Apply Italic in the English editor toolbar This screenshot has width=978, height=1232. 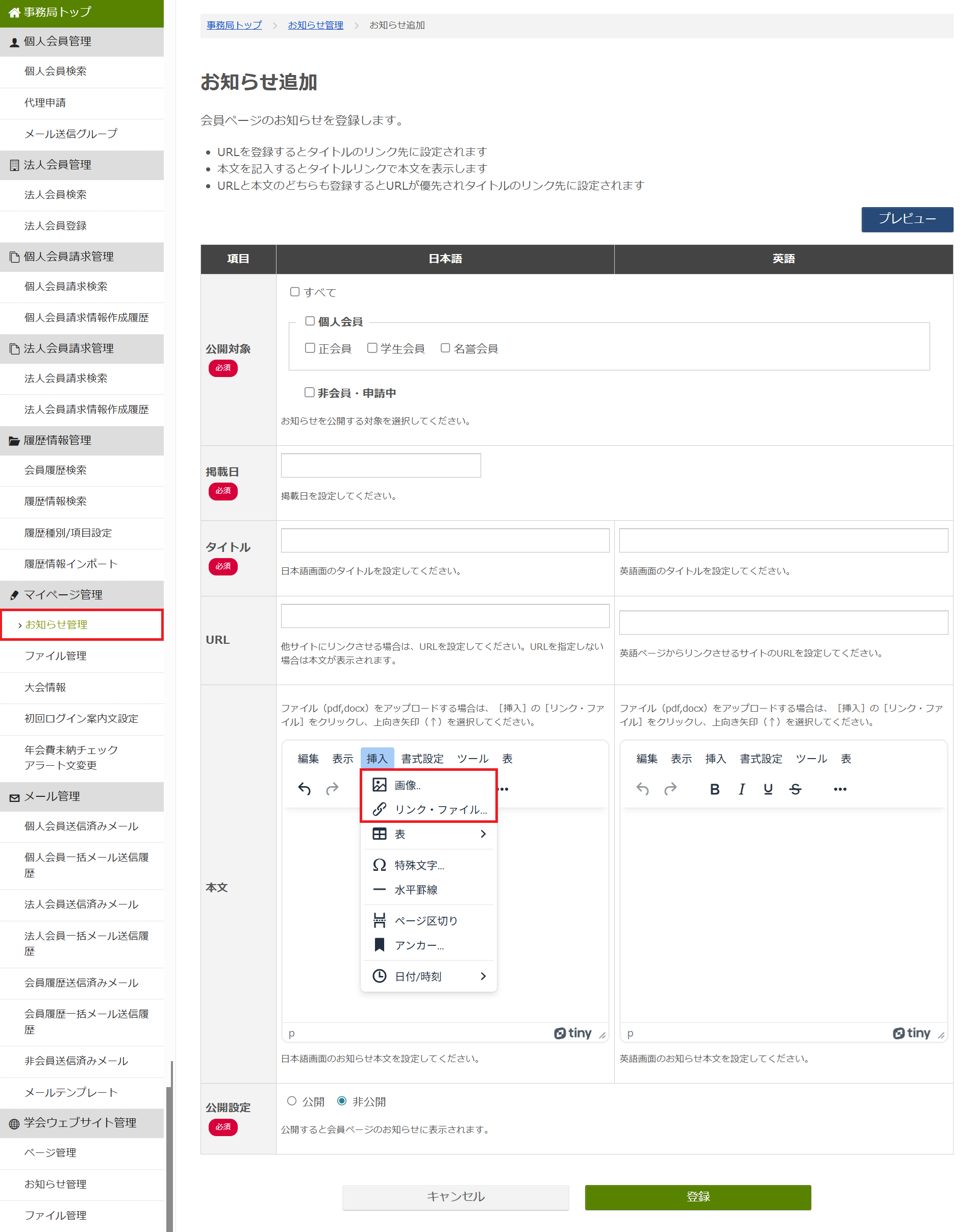[x=741, y=788]
